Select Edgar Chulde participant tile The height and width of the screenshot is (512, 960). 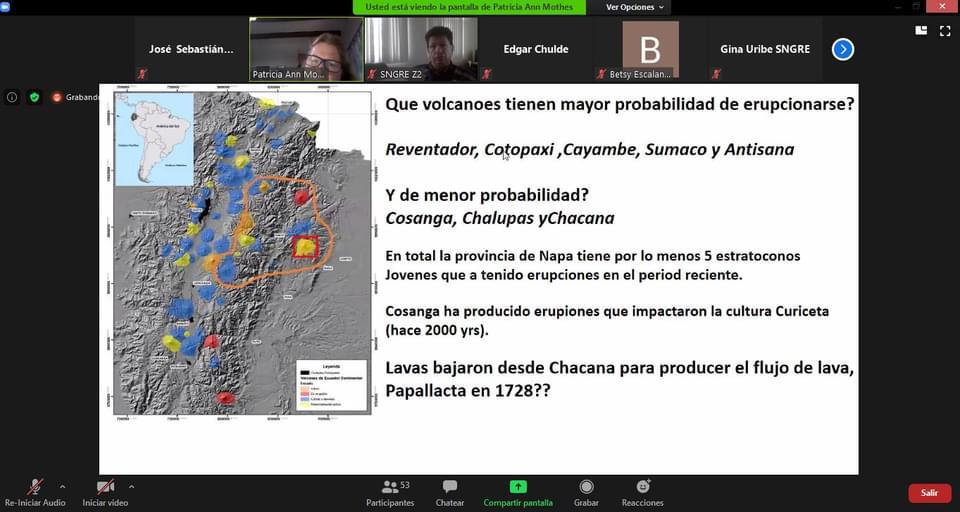pos(536,49)
